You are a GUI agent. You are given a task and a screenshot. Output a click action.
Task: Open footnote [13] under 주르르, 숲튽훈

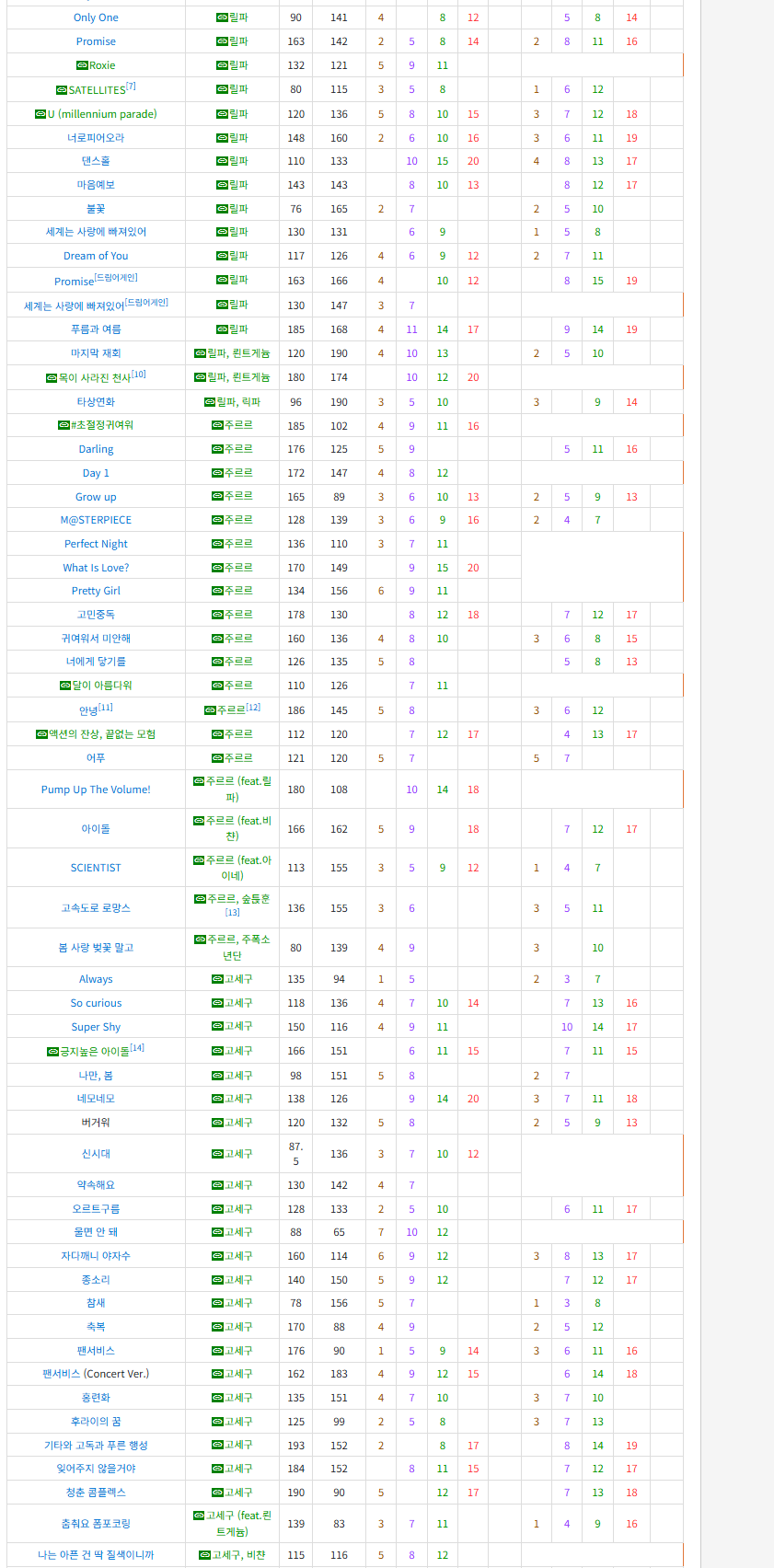click(x=232, y=913)
